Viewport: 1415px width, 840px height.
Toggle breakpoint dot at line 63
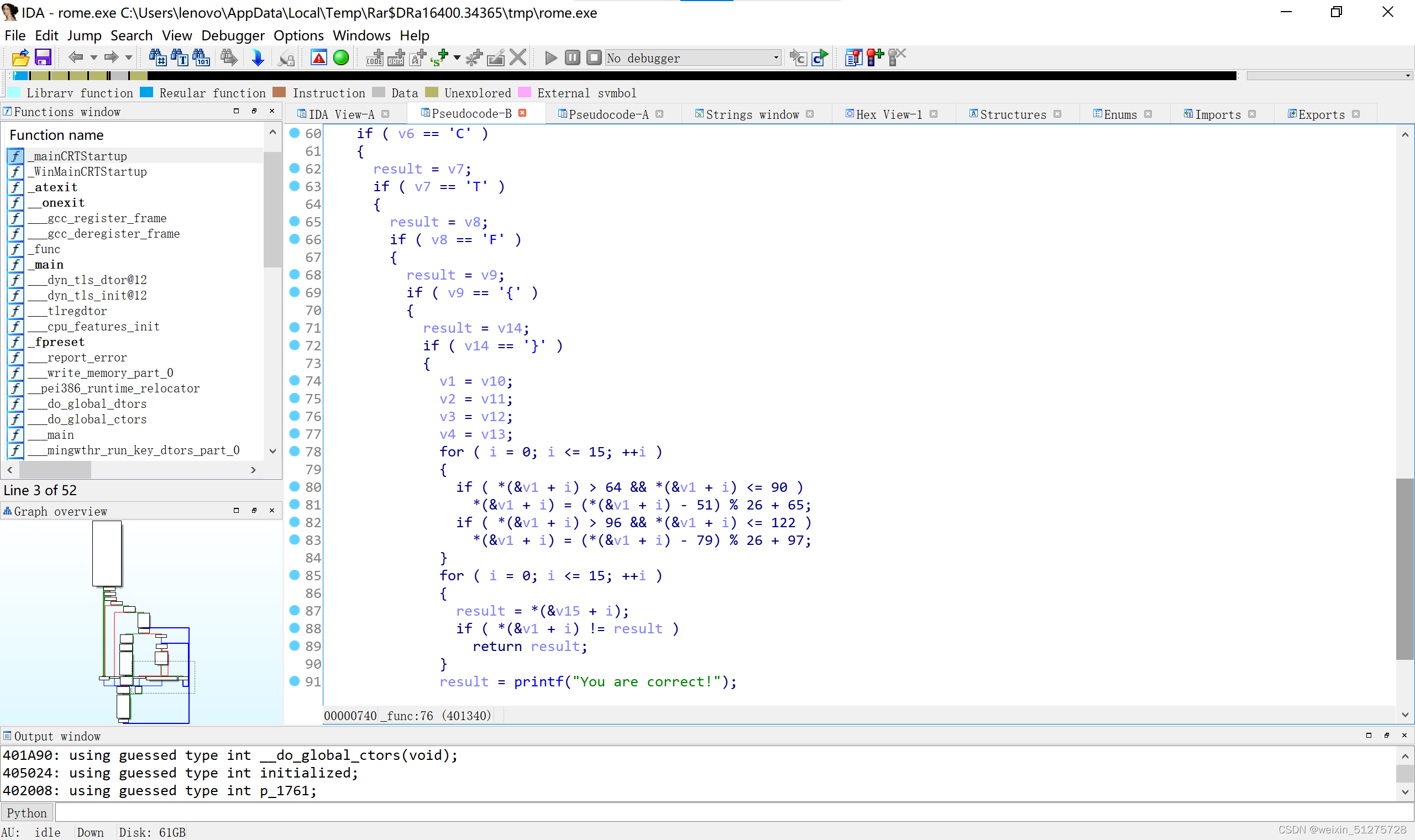tap(294, 186)
